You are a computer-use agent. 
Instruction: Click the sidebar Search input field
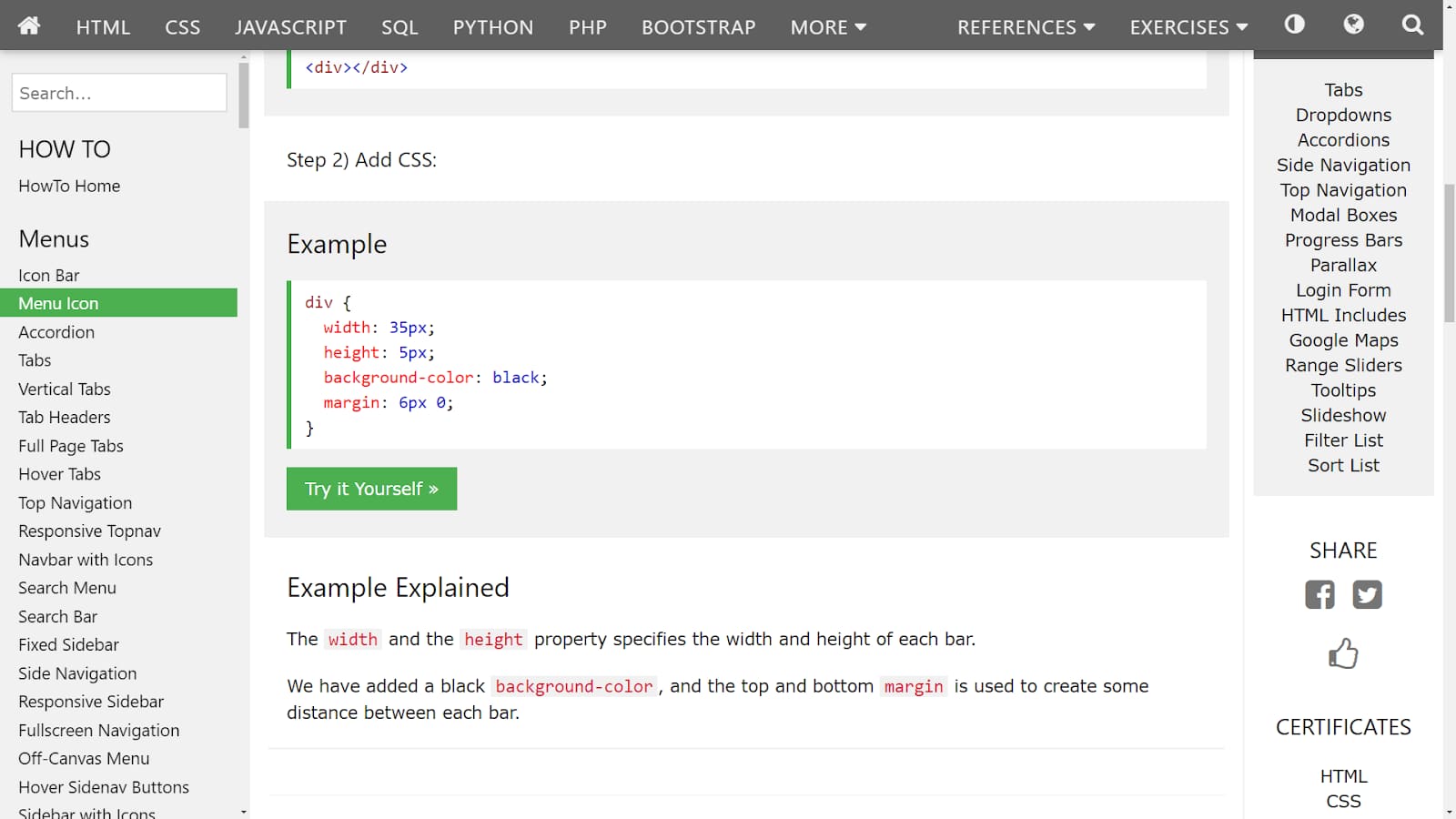[x=119, y=93]
